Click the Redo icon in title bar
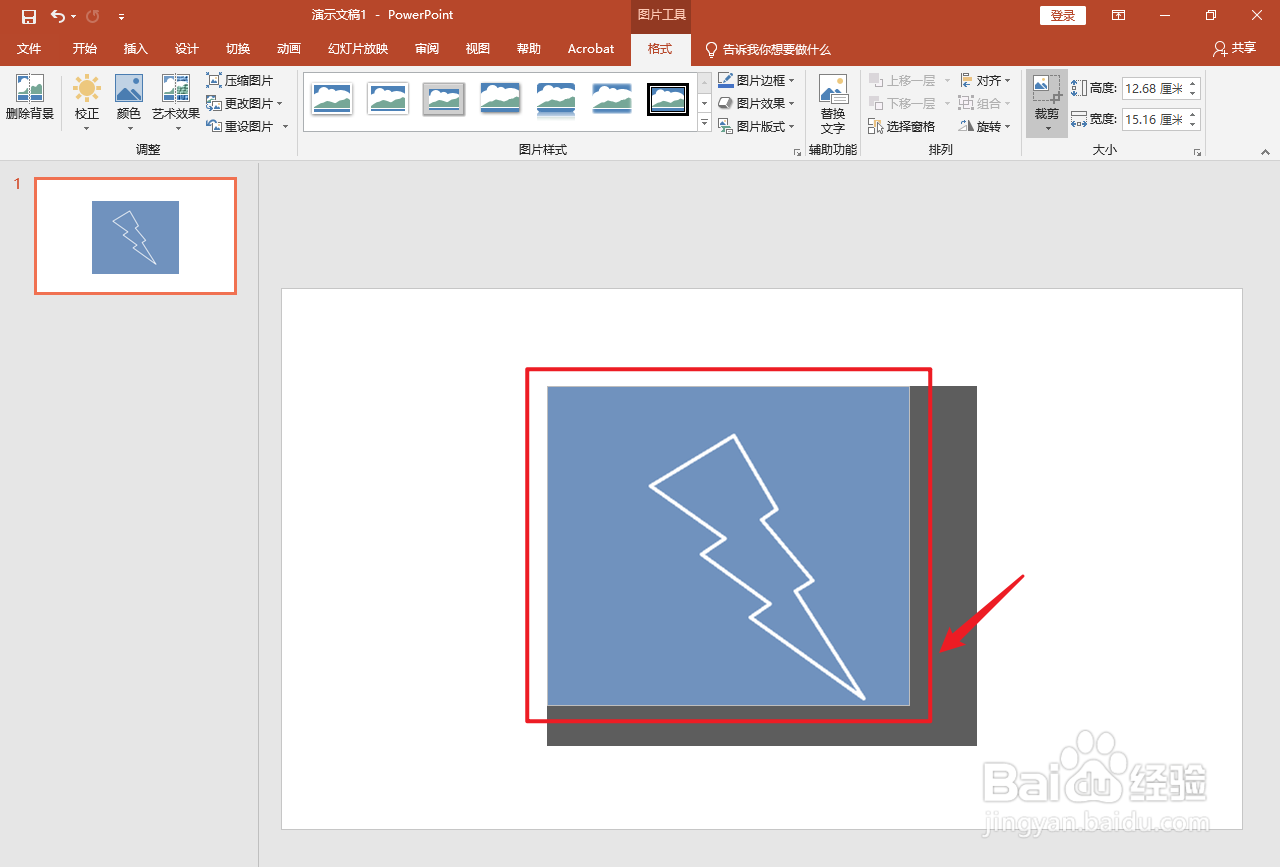The width and height of the screenshot is (1280, 867). click(93, 16)
